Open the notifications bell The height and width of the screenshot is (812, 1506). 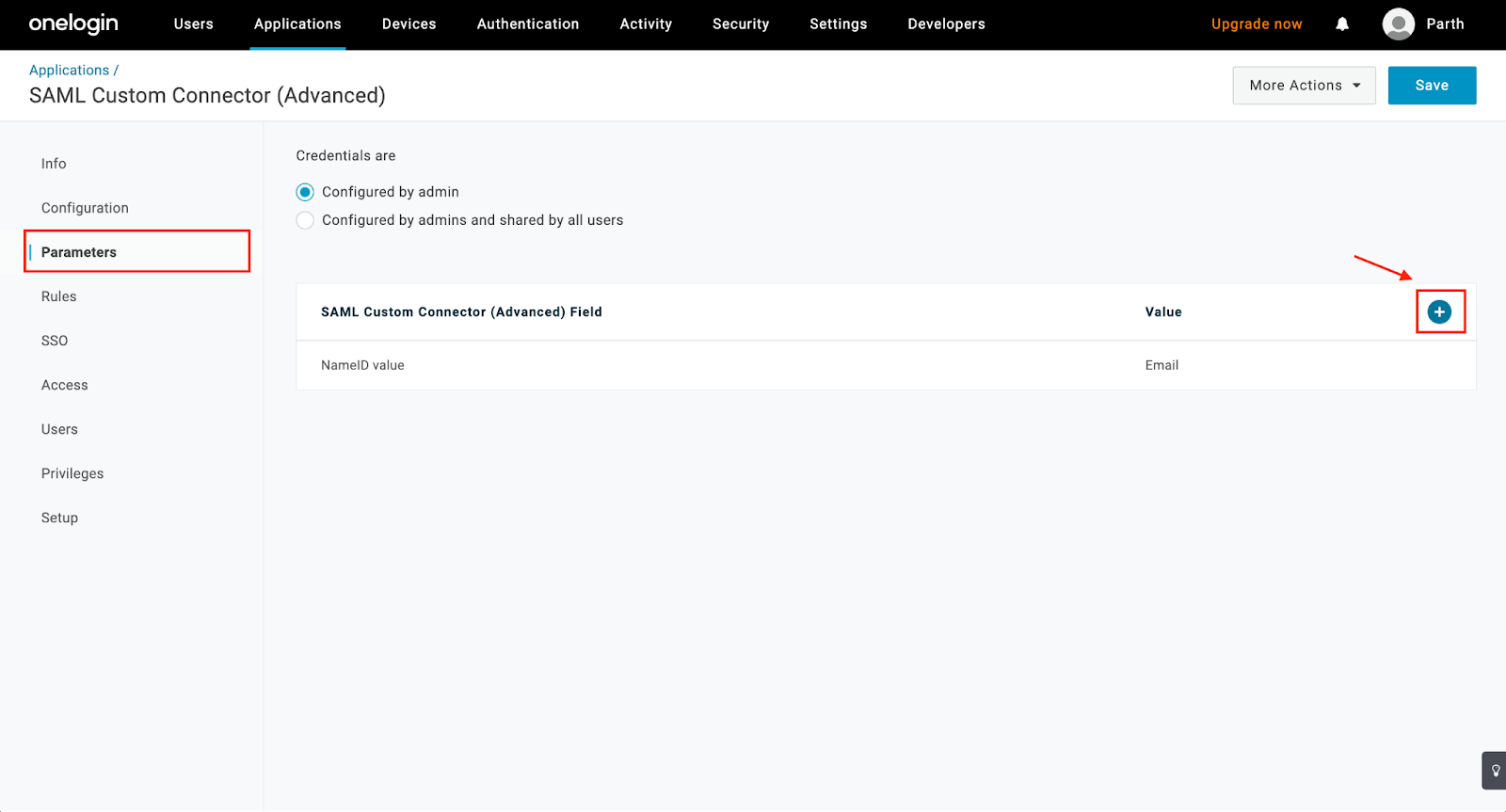(1342, 24)
